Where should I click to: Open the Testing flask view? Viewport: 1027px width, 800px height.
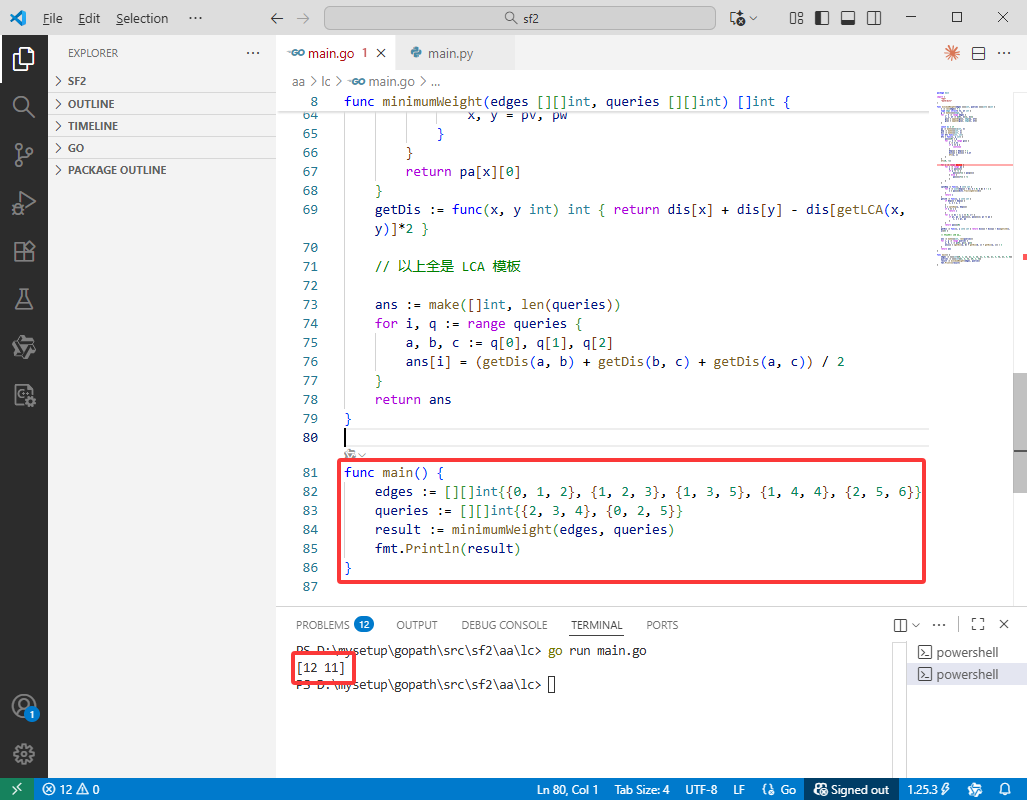[24, 299]
